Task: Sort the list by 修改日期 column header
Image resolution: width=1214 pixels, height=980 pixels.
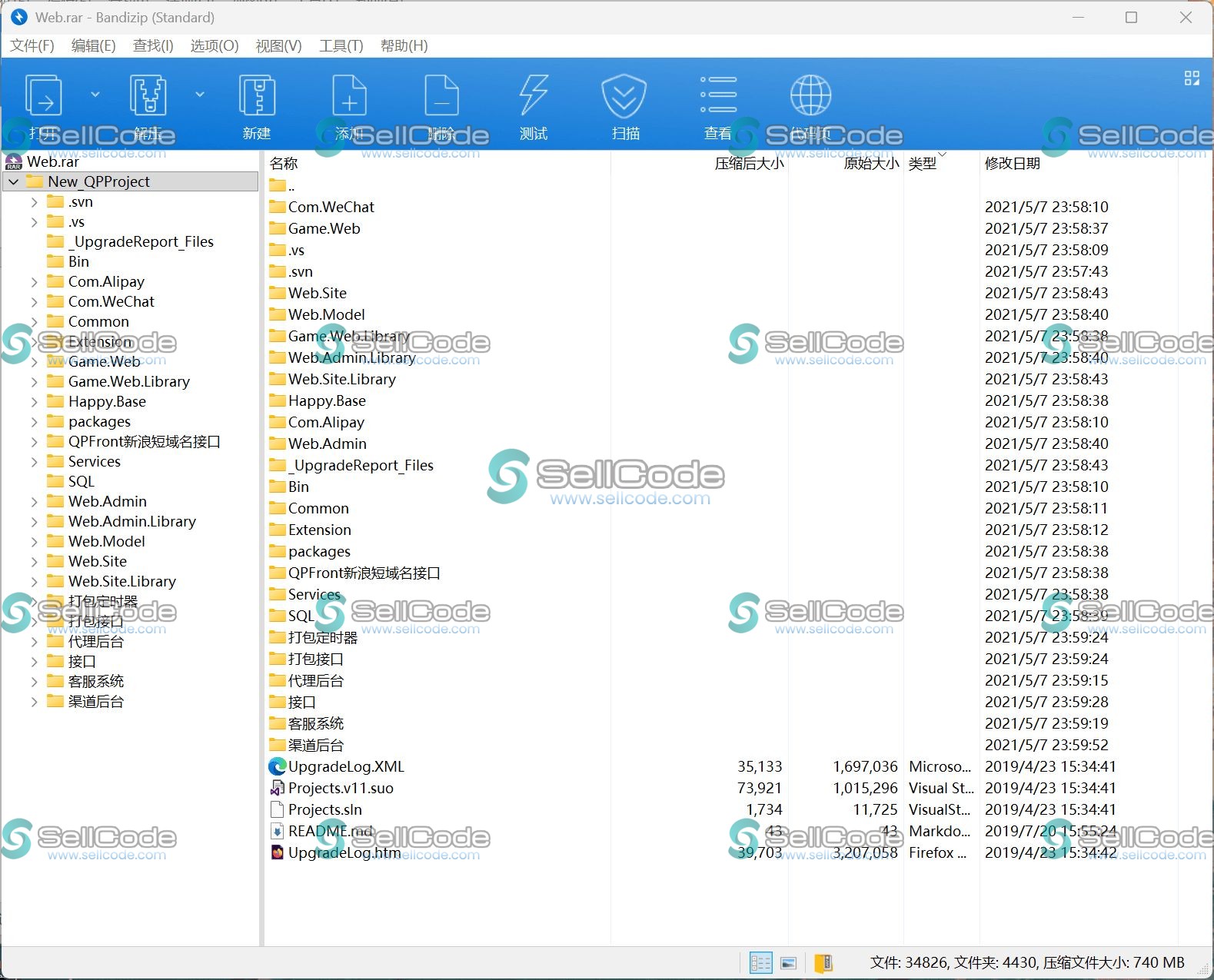Action: tap(1012, 163)
